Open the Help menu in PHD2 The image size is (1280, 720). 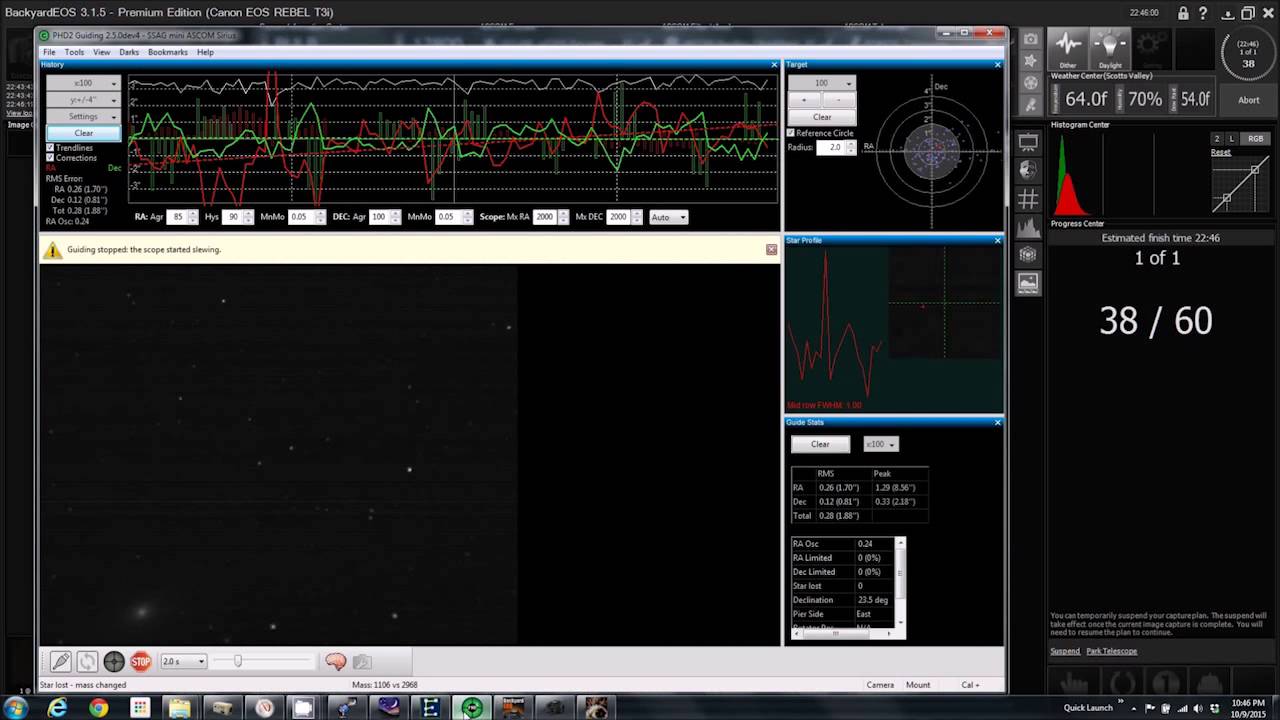205,52
